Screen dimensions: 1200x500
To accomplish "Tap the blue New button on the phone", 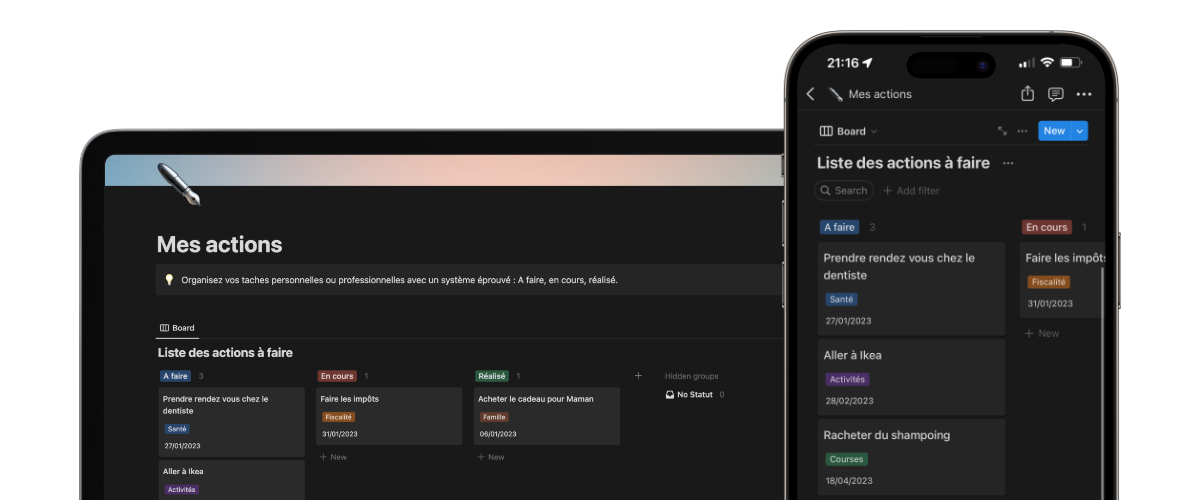I will pyautogui.click(x=1054, y=131).
